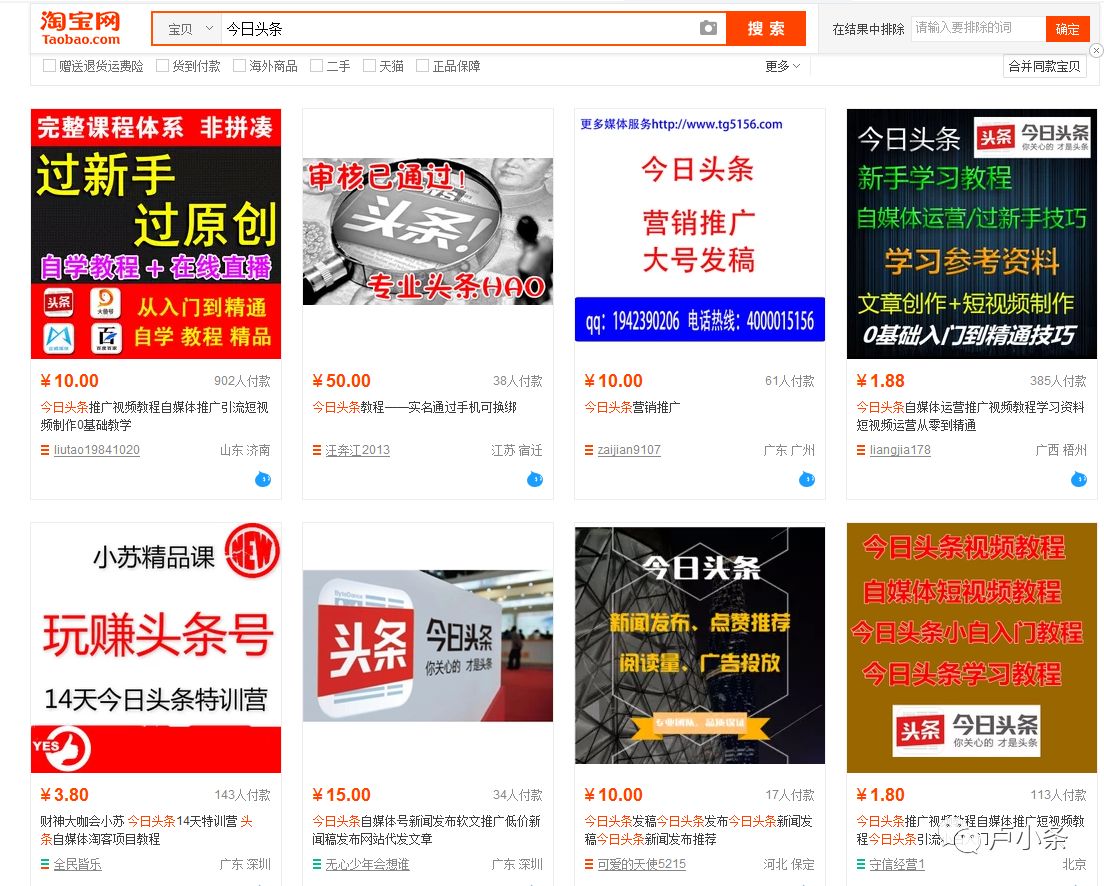Visit seller 汪奔江2013 shop

click(358, 450)
